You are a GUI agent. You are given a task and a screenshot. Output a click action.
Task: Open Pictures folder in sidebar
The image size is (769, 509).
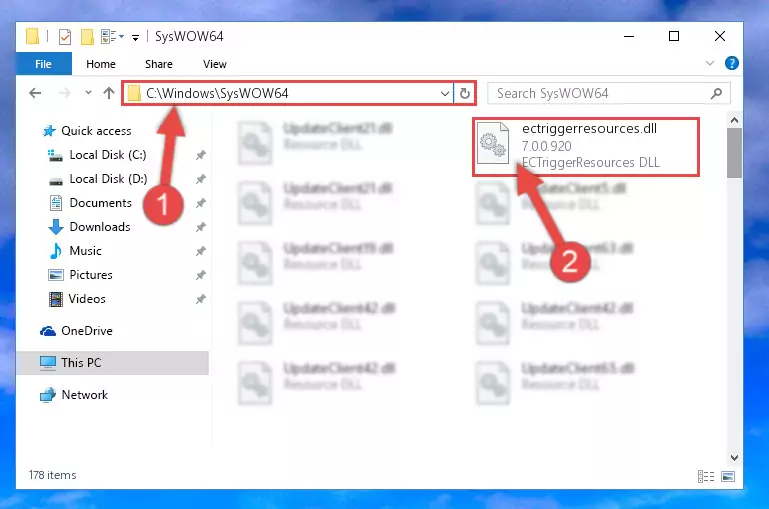click(91, 275)
